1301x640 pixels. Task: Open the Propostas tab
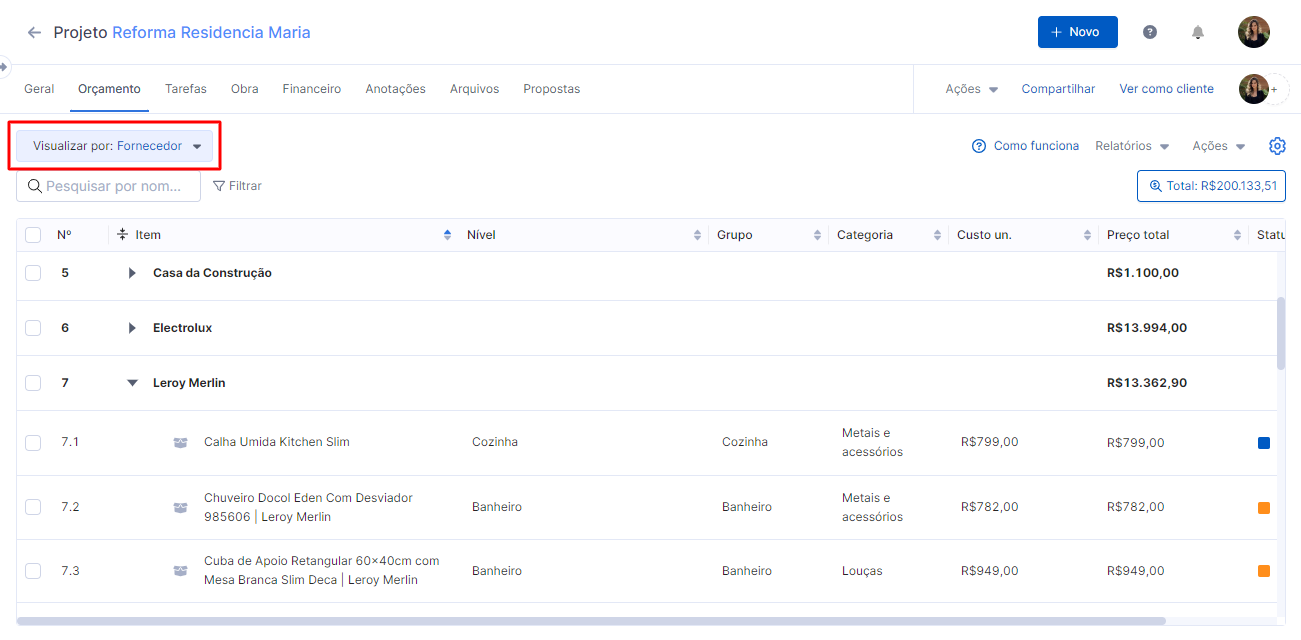pos(552,89)
